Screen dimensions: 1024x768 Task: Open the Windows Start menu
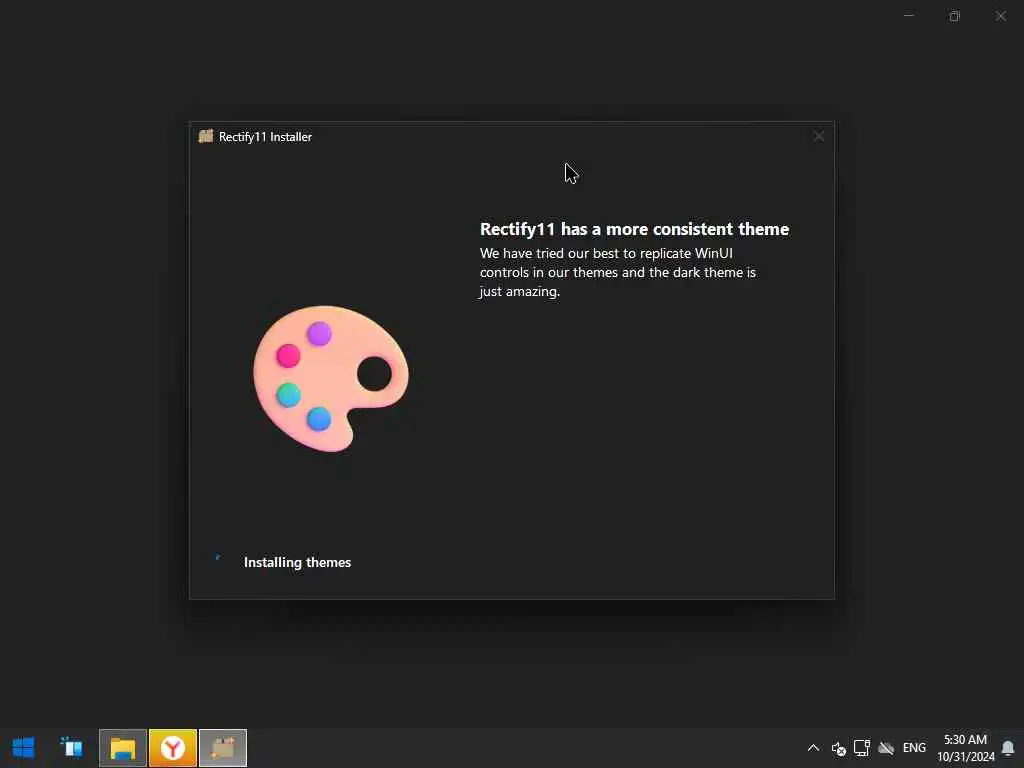(24, 748)
